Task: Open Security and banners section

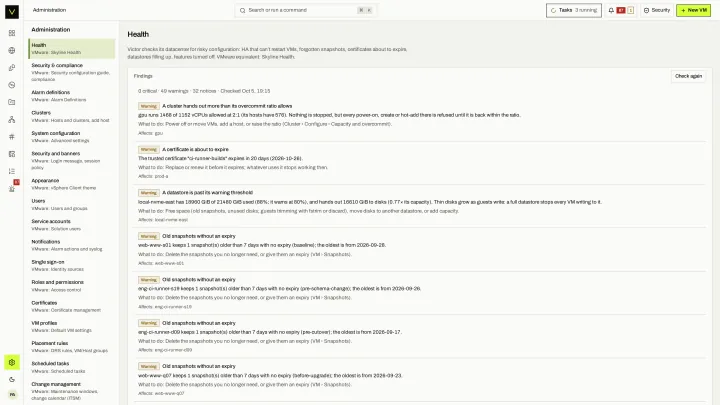Action: point(72,160)
